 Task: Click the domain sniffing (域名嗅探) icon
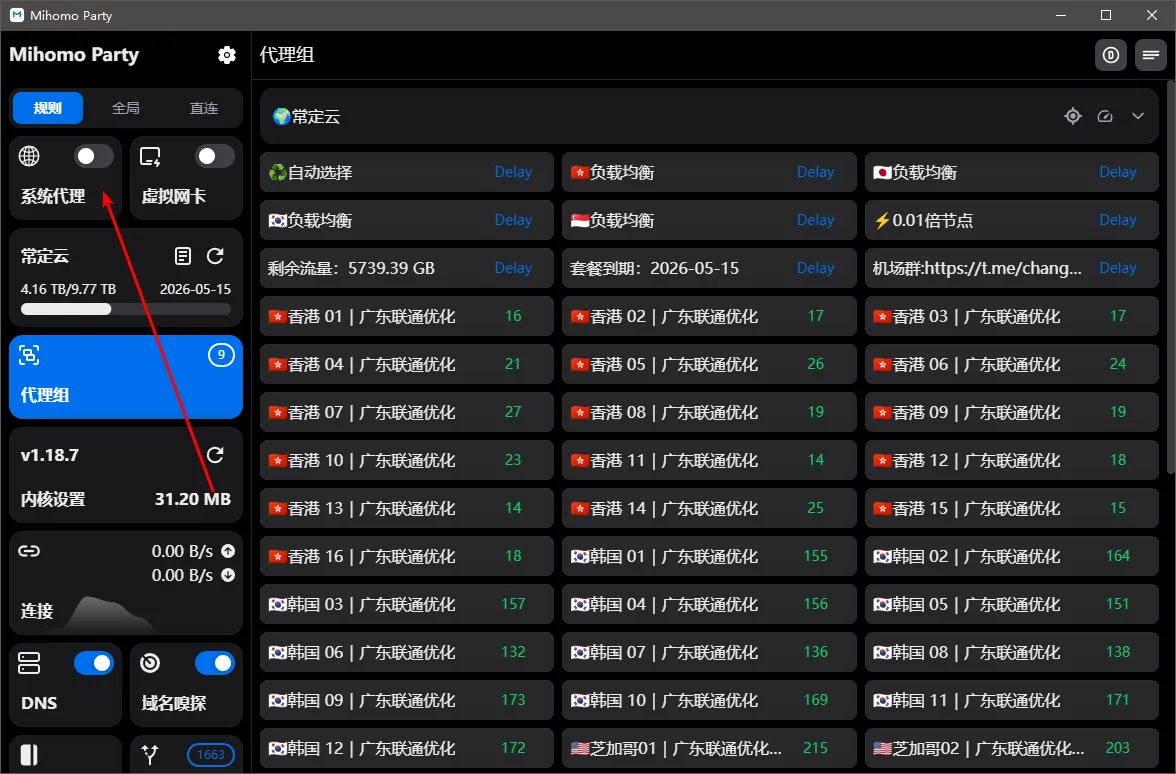[x=150, y=663]
